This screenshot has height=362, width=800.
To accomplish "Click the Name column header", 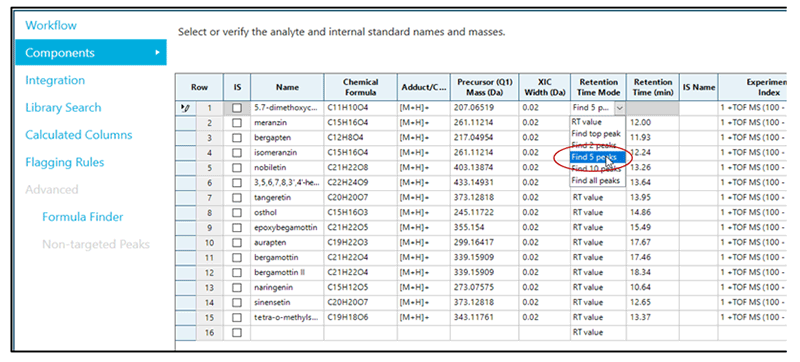I will pyautogui.click(x=287, y=87).
